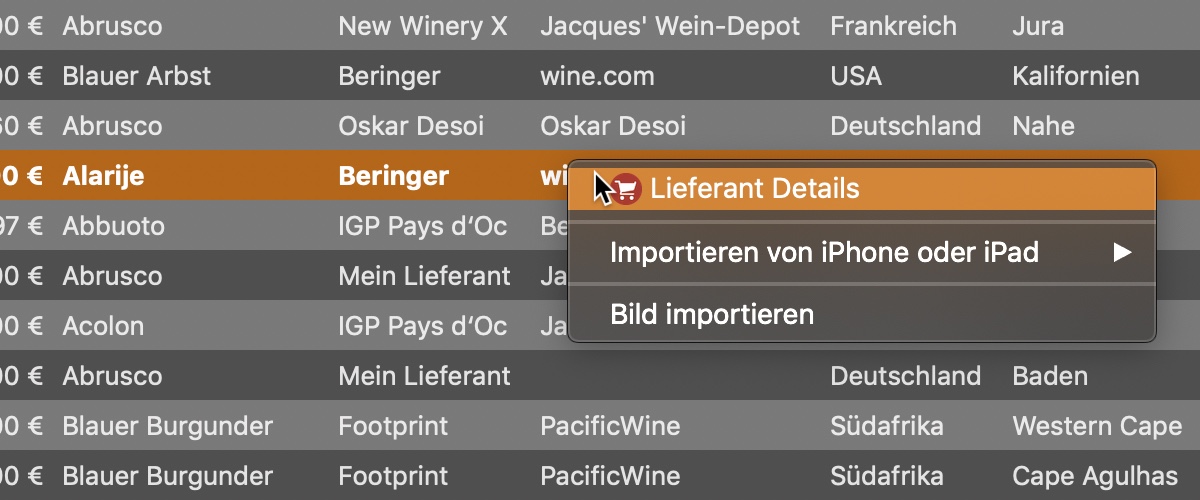Select the Blauer Arbst row

pyautogui.click(x=600, y=75)
